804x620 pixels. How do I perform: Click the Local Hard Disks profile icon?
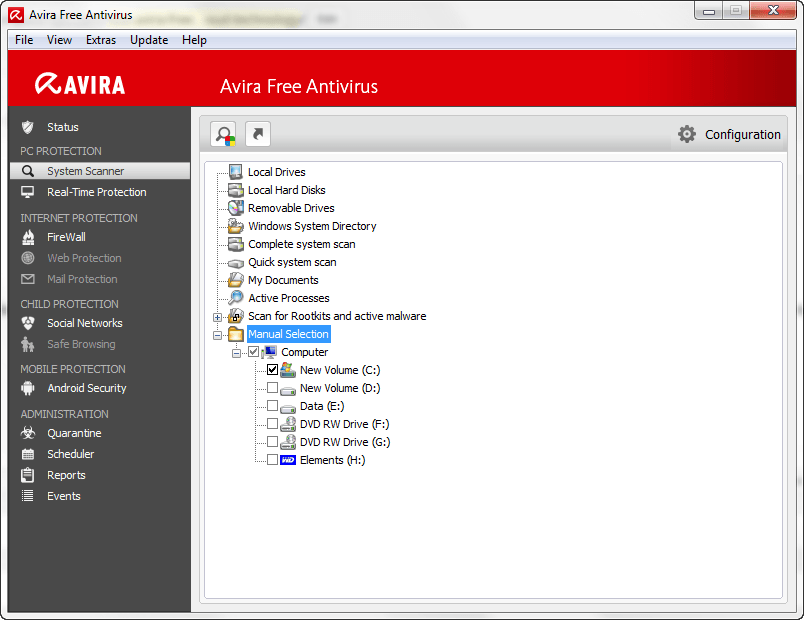pos(236,190)
